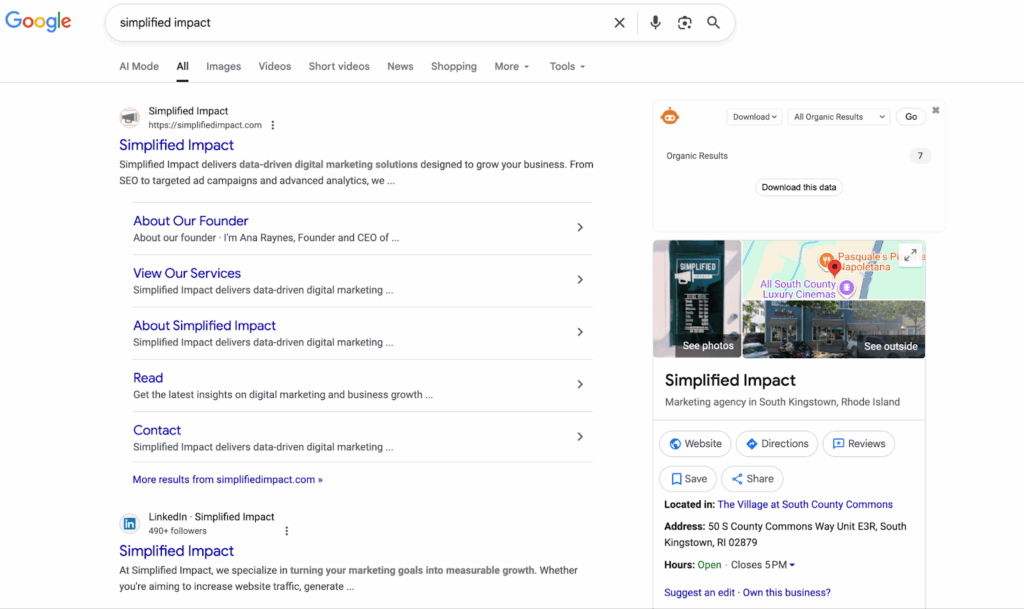Viewport: 1024px width, 609px height.
Task: Expand business hours next to Closes 5PM
Action: click(792, 566)
